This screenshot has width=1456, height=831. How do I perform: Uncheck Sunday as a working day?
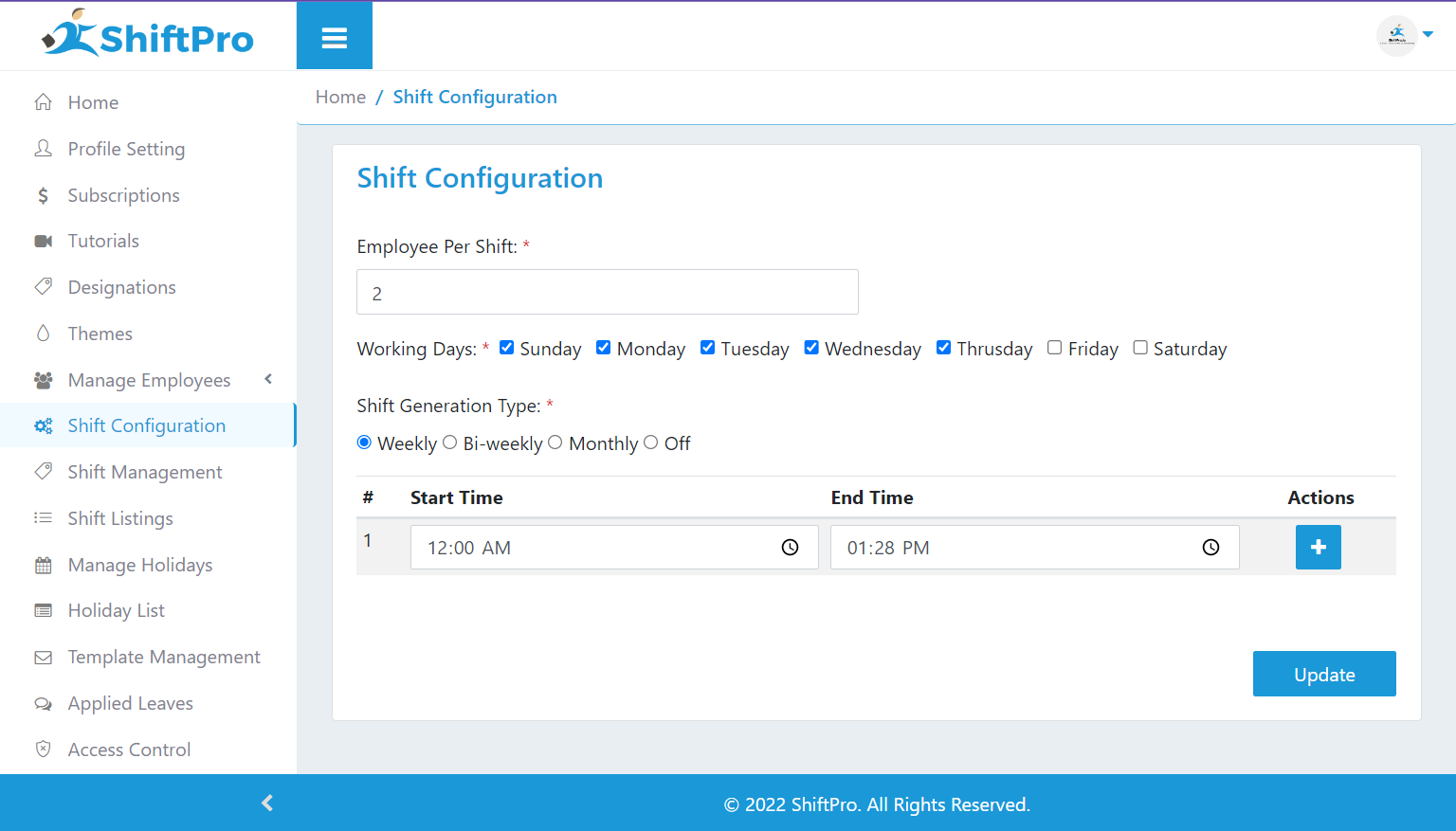coord(507,348)
